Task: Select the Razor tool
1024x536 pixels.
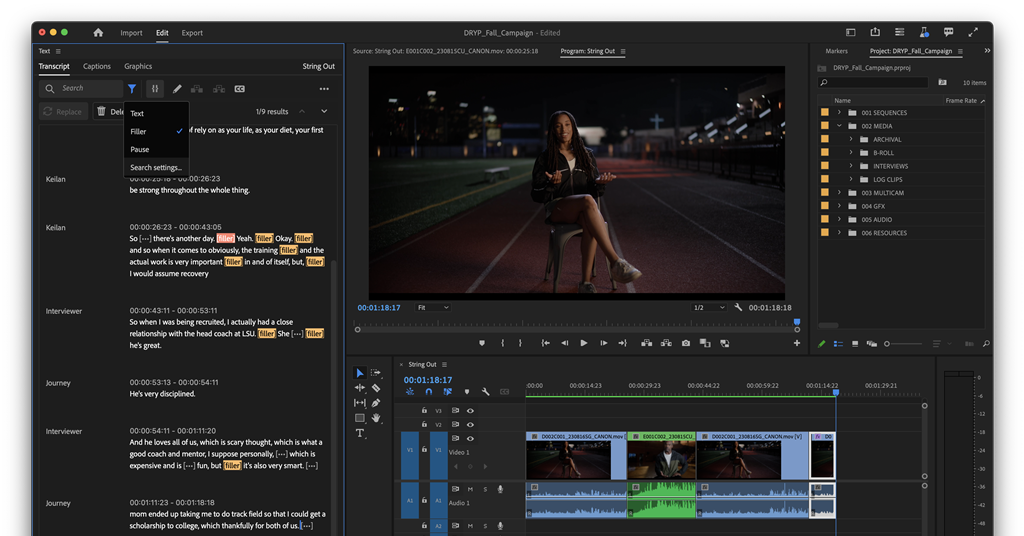Action: click(376, 388)
